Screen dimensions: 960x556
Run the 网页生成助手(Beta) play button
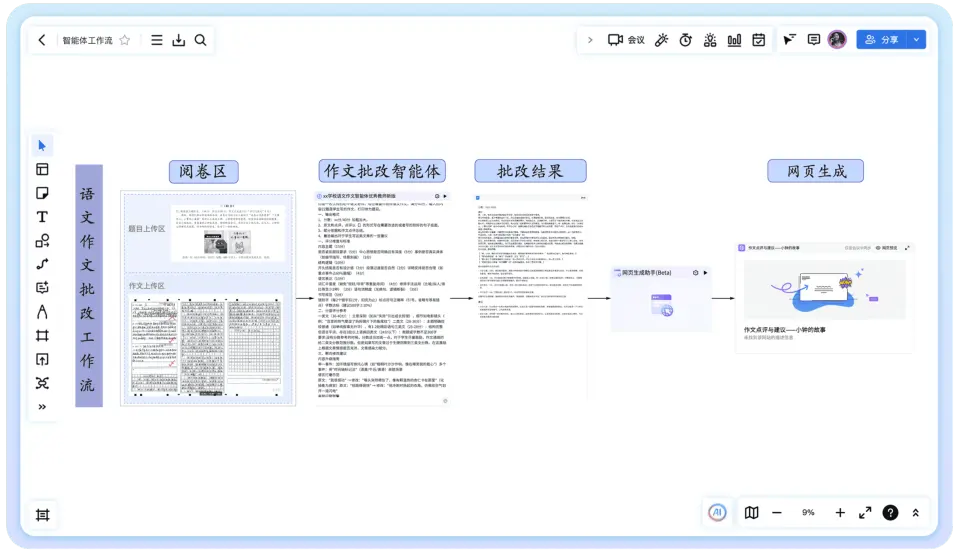point(705,272)
